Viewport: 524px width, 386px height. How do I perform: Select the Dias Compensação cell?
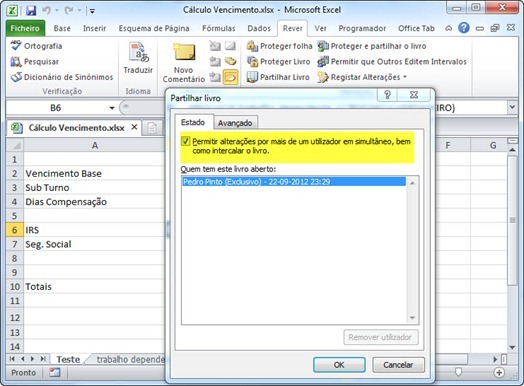click(94, 202)
